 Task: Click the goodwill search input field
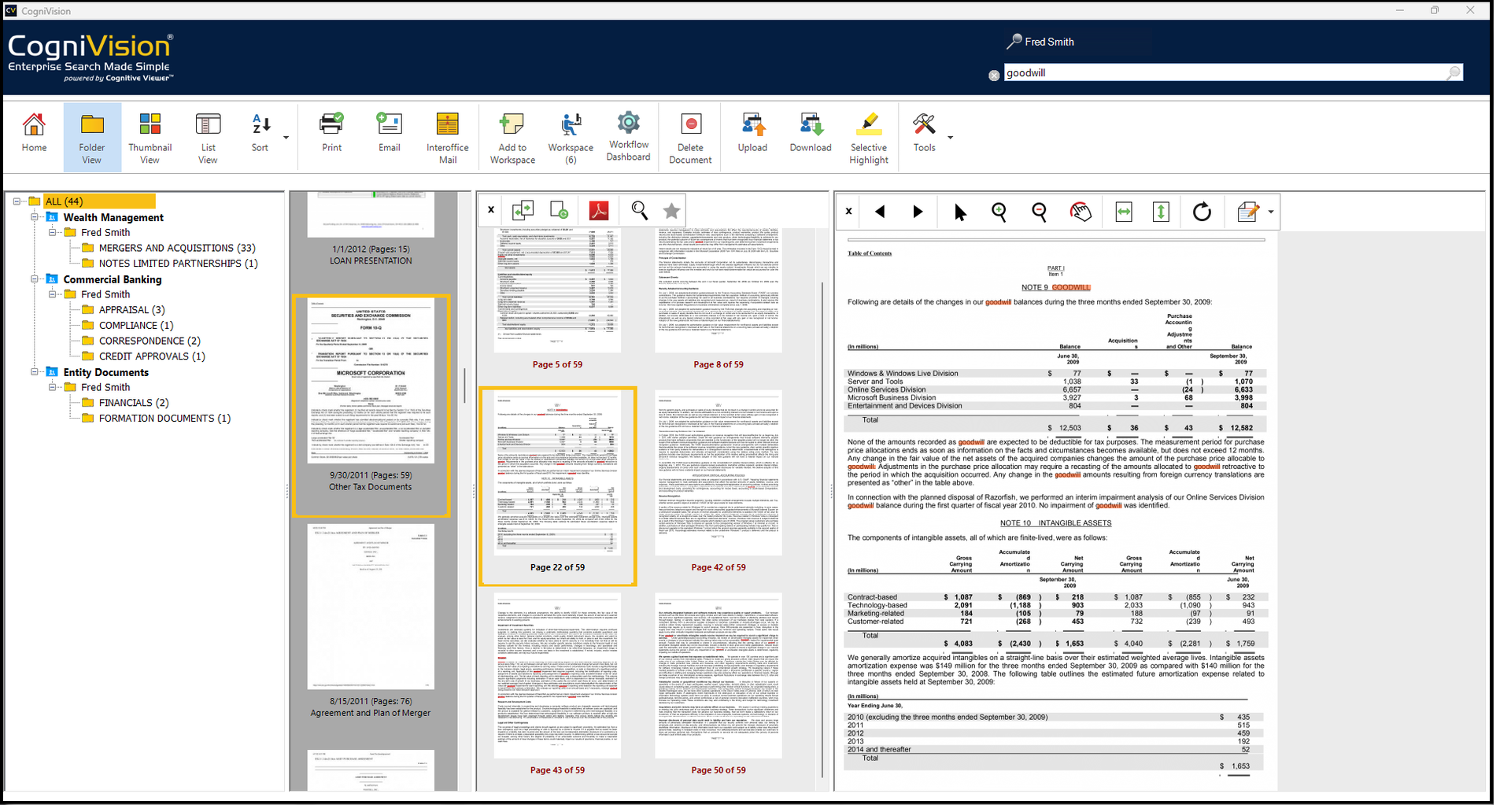[x=1224, y=73]
